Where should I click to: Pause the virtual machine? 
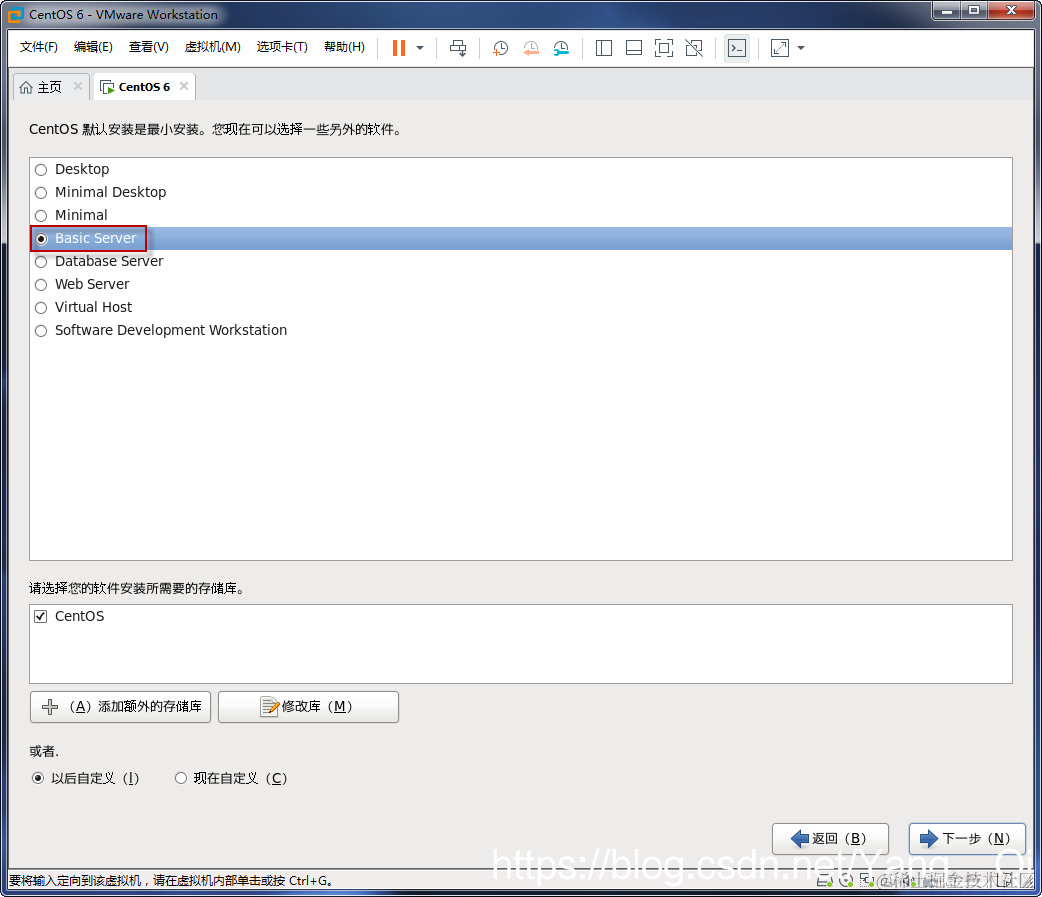(399, 48)
